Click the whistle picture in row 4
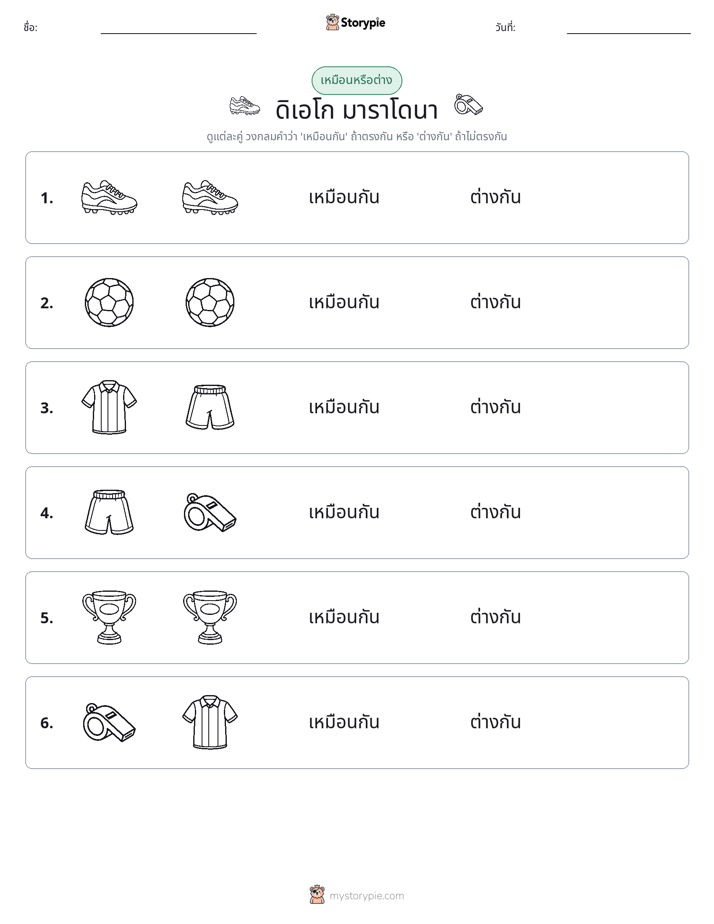This screenshot has width=714, height=924. [x=210, y=512]
